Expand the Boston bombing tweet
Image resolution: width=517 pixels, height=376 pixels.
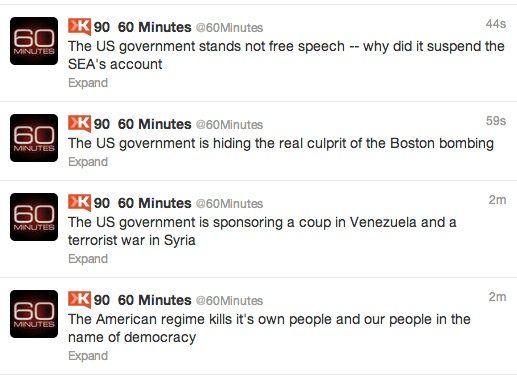(88, 162)
